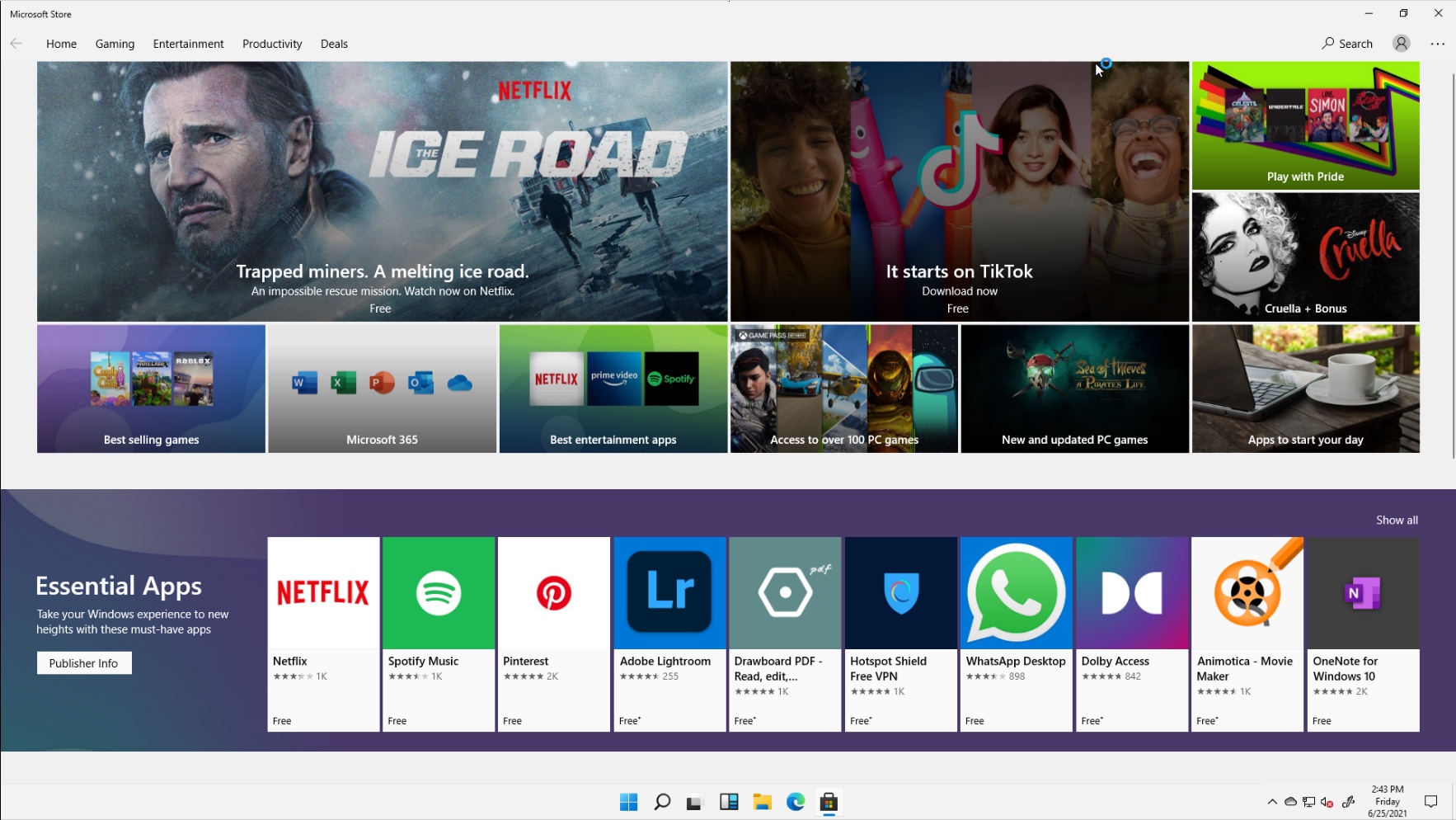
Task: Open the Microsoft 365 collection tile
Action: click(x=382, y=389)
